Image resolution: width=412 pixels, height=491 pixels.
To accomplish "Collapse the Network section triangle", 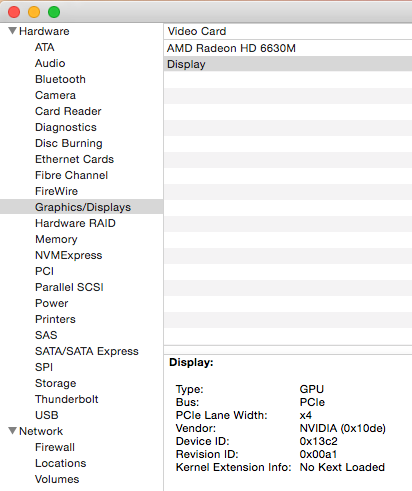I will tap(12, 431).
